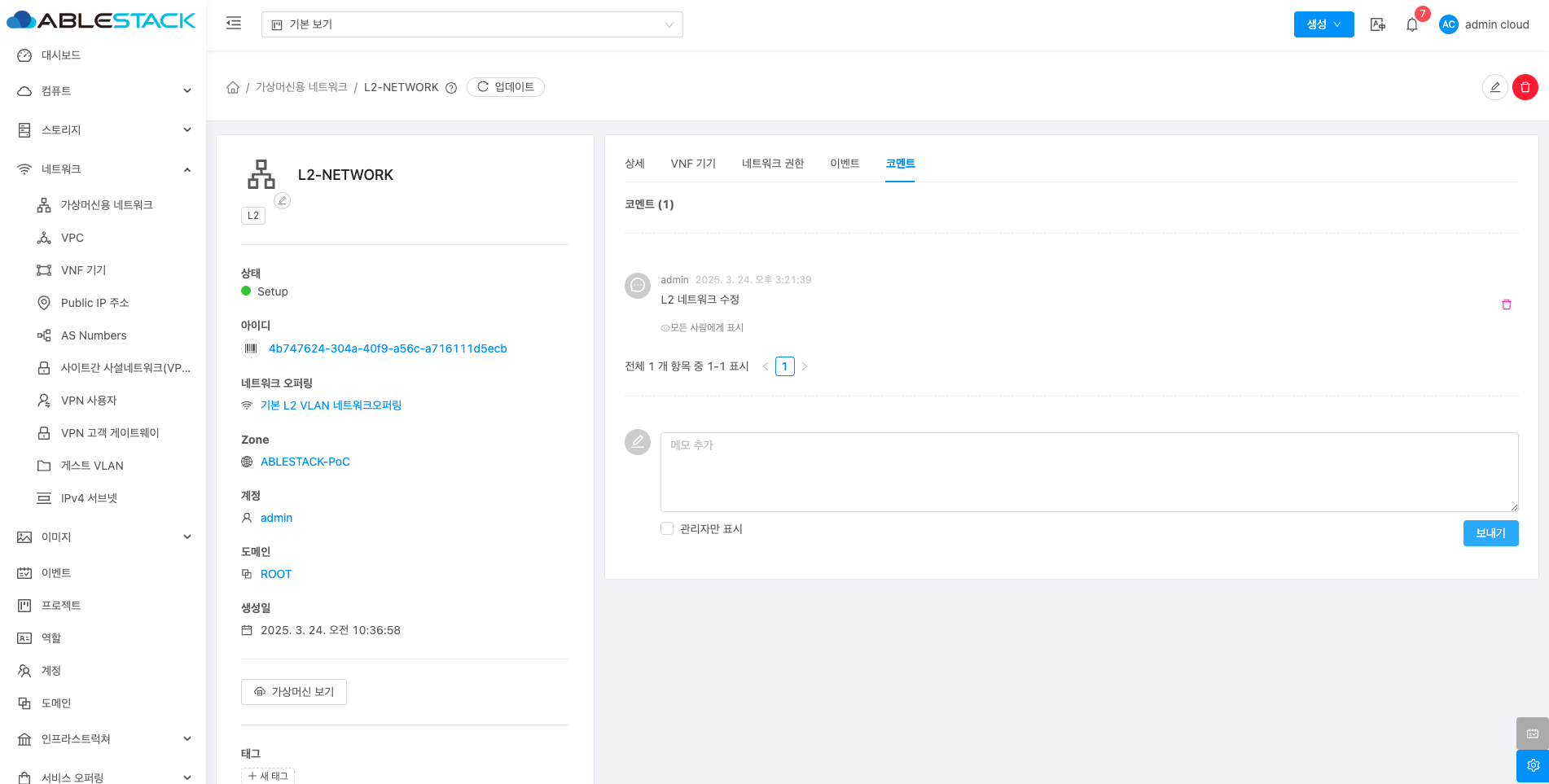Collapse the sidebar menu icon
The image size is (1549, 784).
click(234, 24)
